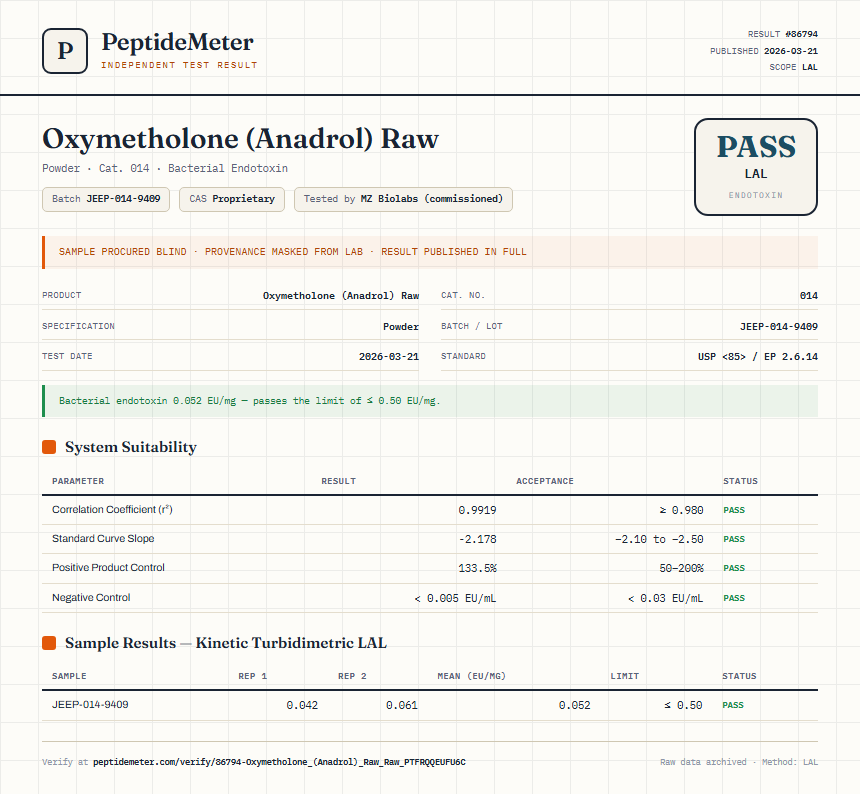This screenshot has height=794, width=860.
Task: Click the result < 0.005 EU/mL
Action: click(x=455, y=598)
